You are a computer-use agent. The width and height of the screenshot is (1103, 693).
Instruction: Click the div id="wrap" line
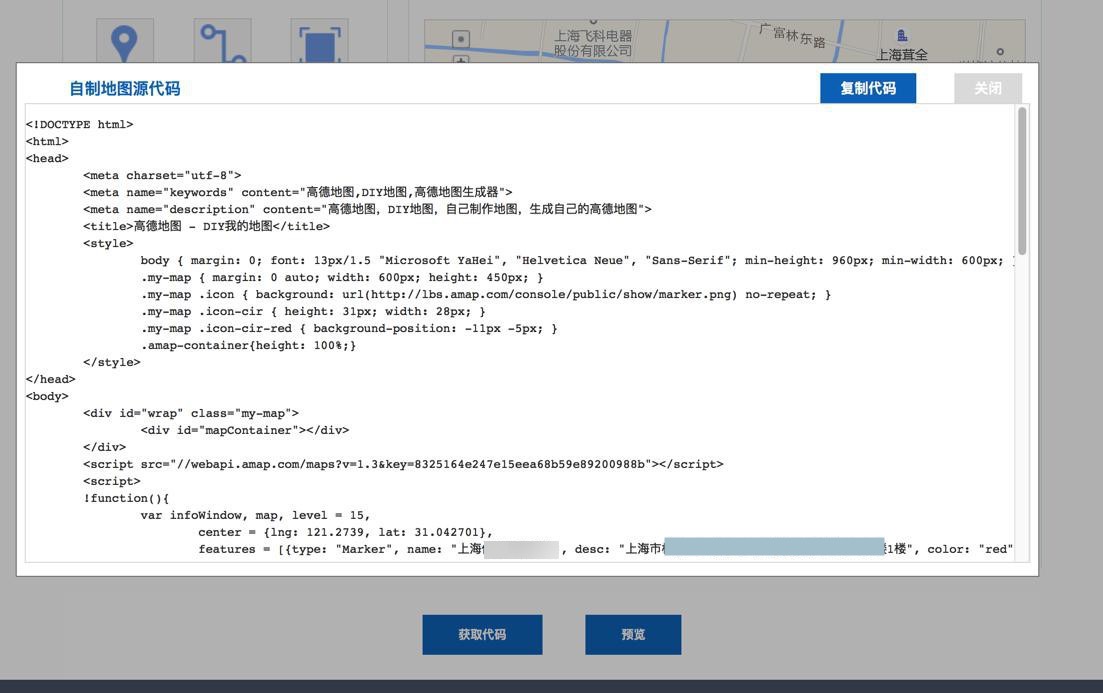(x=191, y=413)
